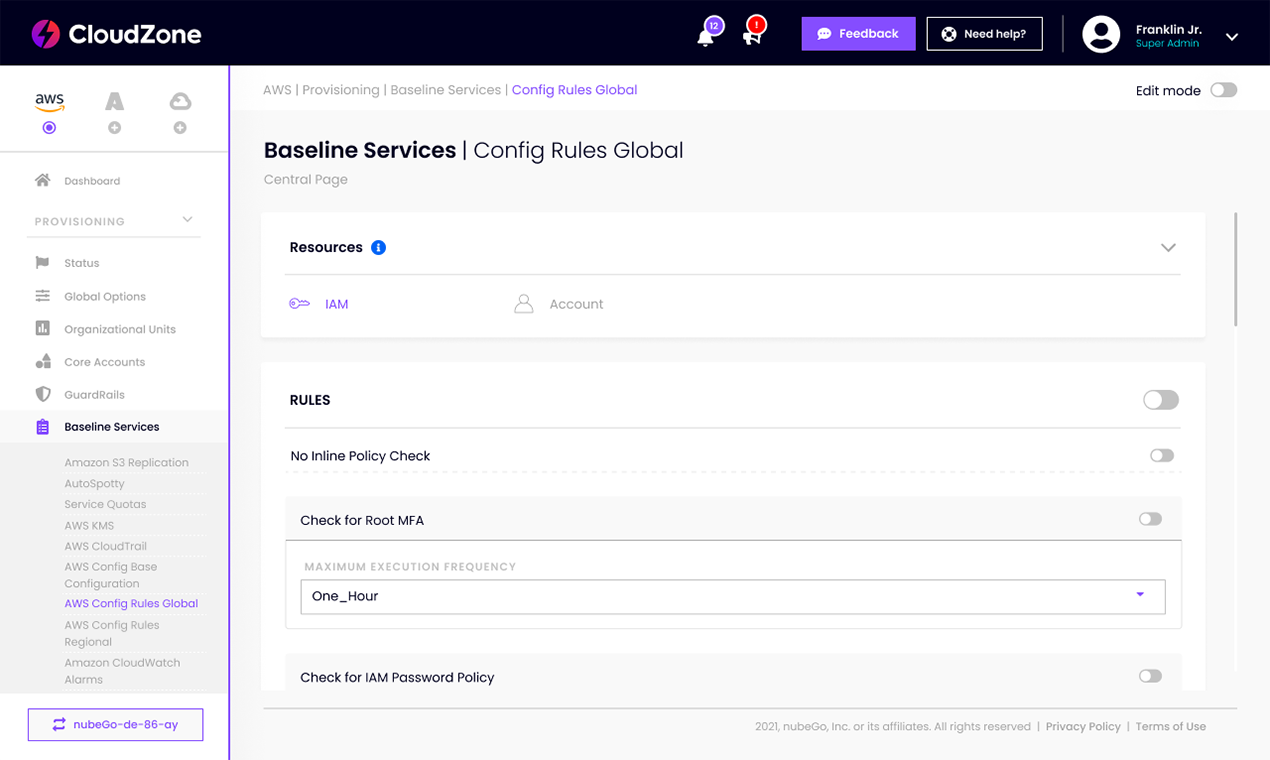
Task: Click the user avatar icon
Action: coord(1101,34)
